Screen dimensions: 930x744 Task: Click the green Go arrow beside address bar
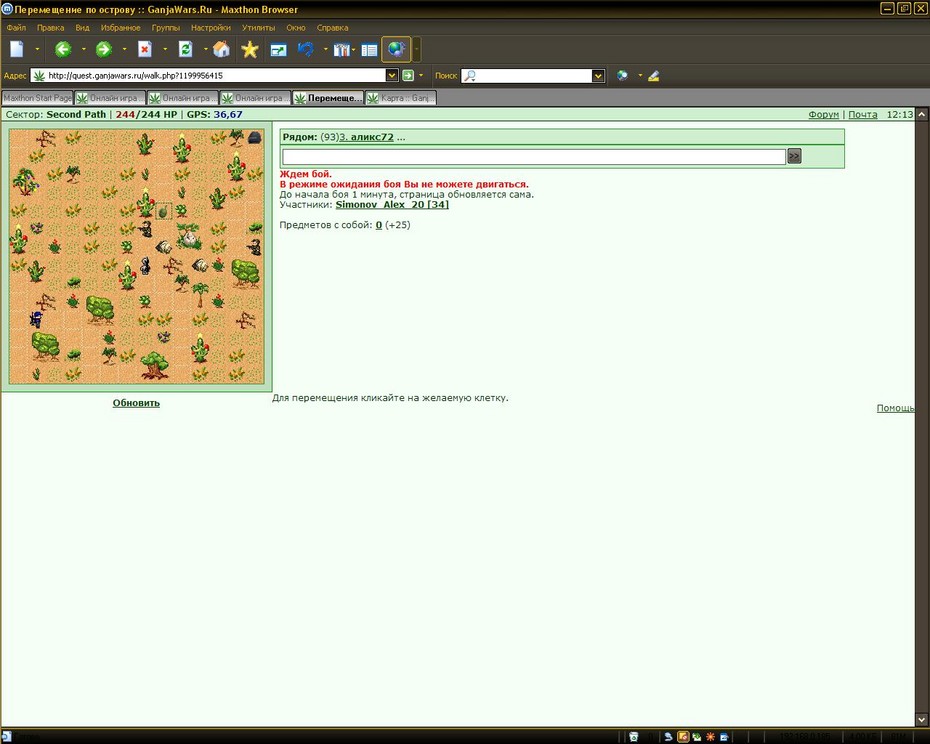tap(408, 75)
